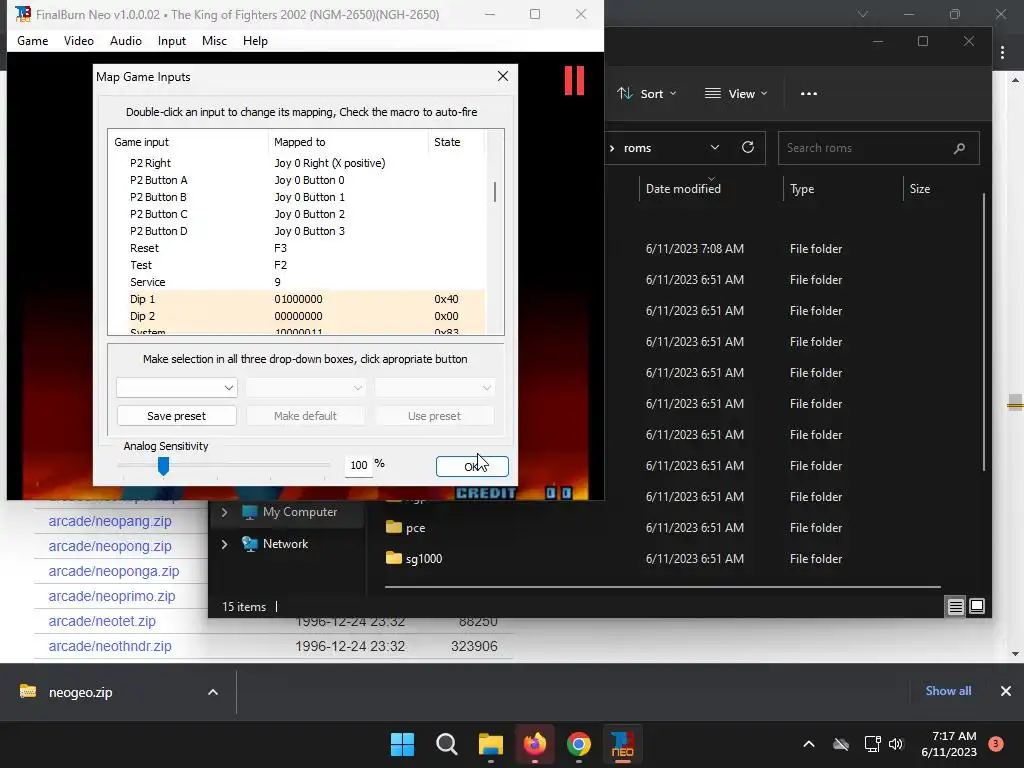Switch Explorer to details view icon
The width and height of the screenshot is (1024, 768).
point(955,606)
